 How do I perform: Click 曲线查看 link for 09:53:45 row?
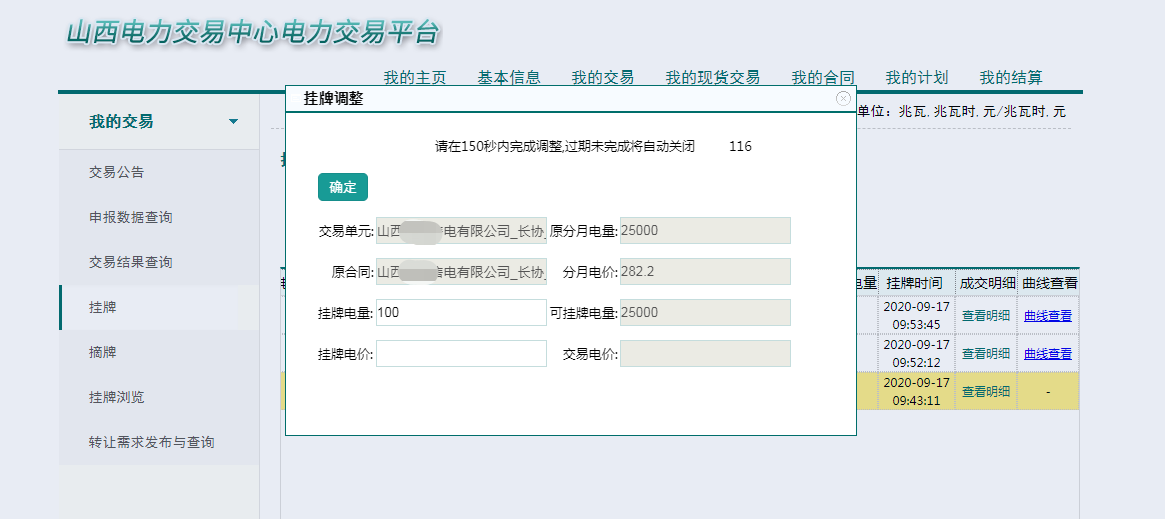pyautogui.click(x=1048, y=316)
